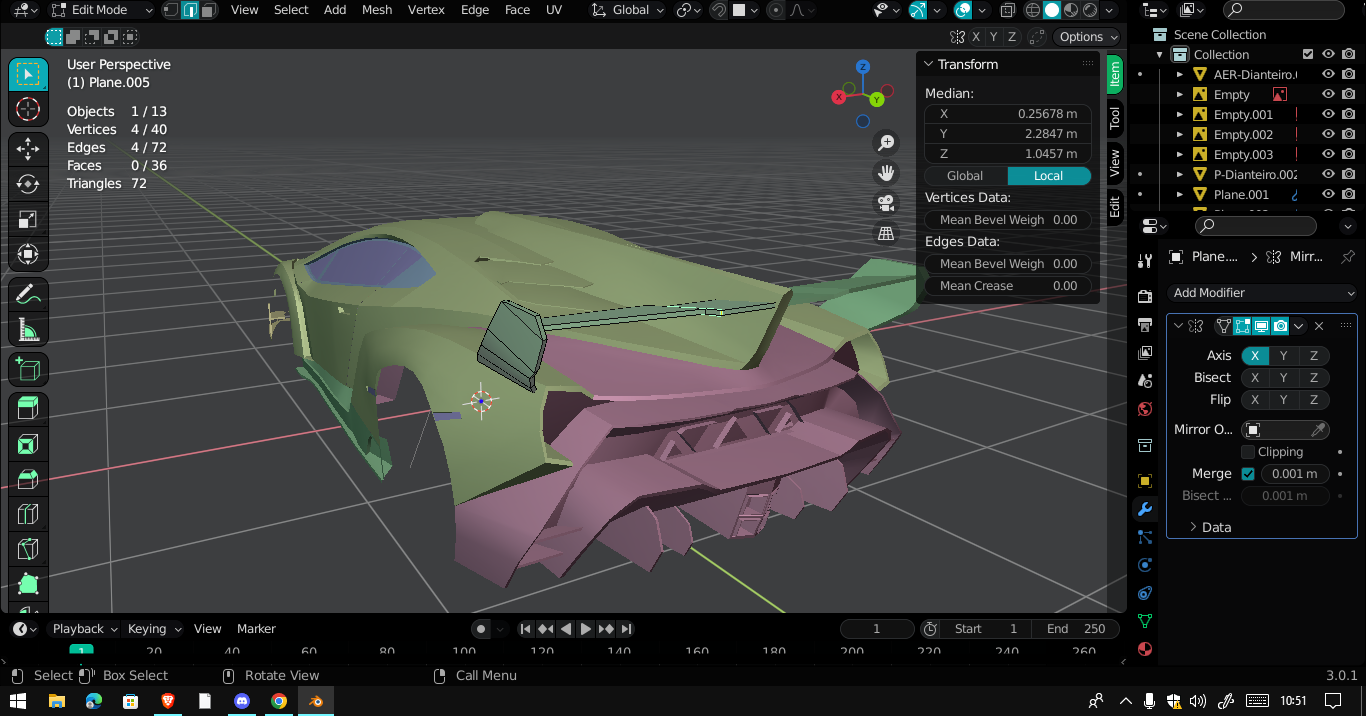Viewport: 1366px width, 716px height.
Task: Expand Empty.002 in outliner
Action: pos(1180,134)
